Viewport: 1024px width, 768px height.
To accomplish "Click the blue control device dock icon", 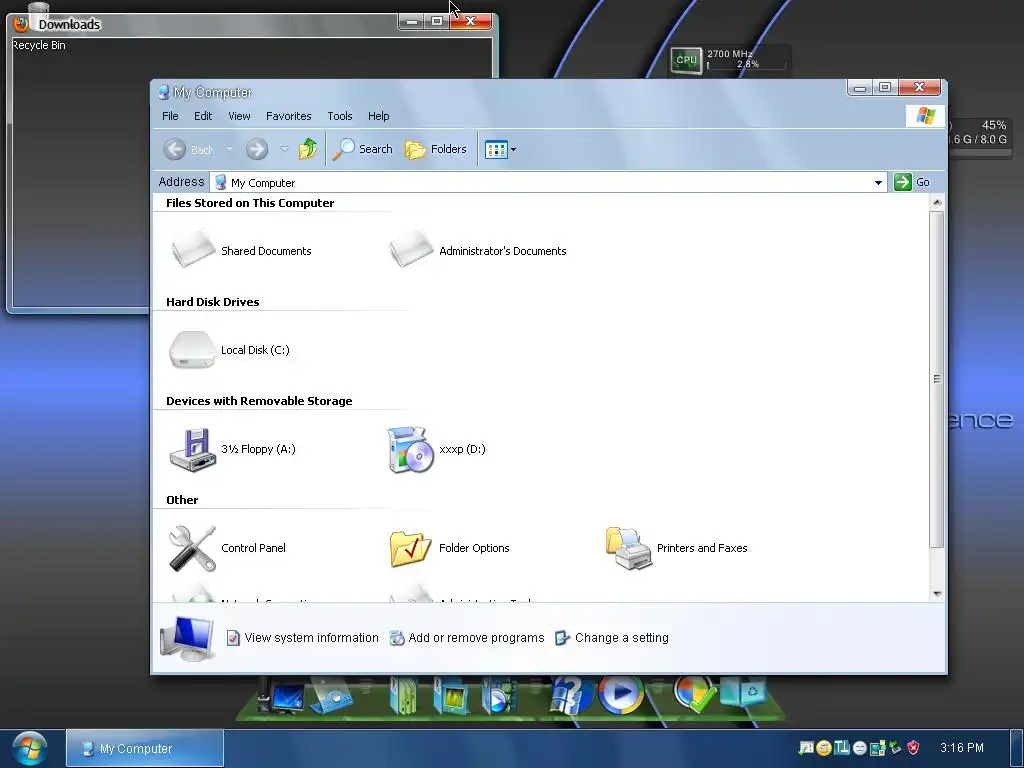I will coord(332,697).
